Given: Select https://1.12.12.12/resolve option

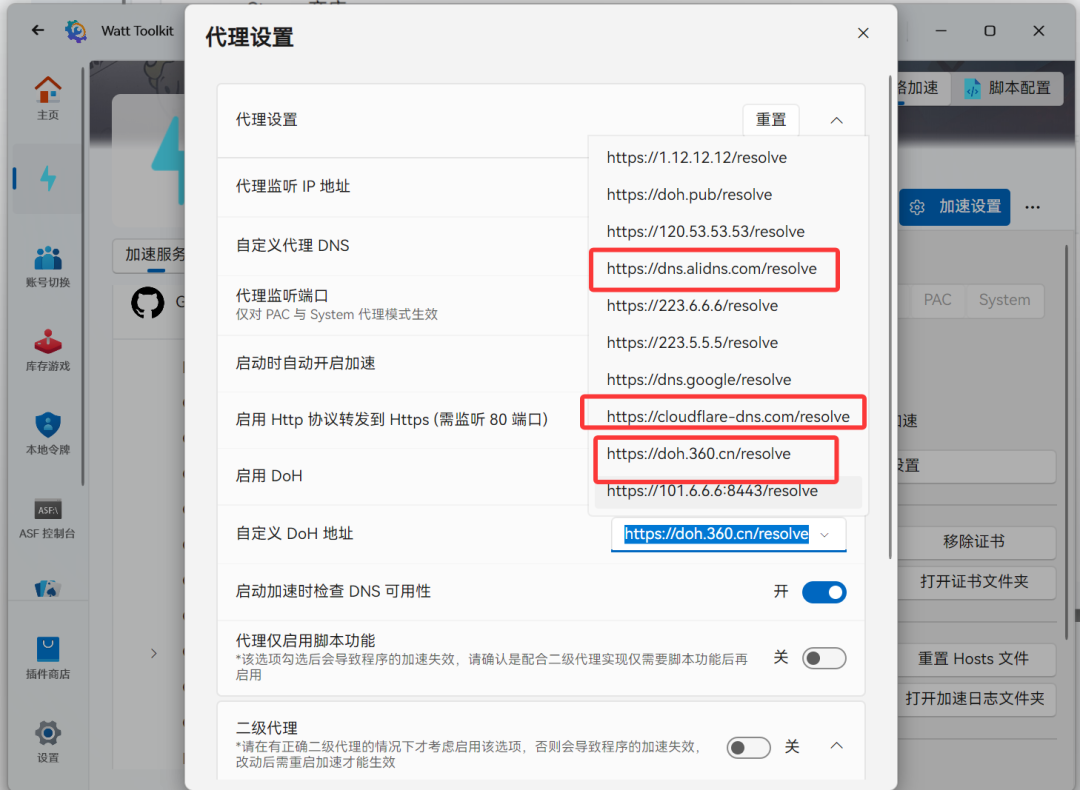Looking at the screenshot, I should [728, 158].
